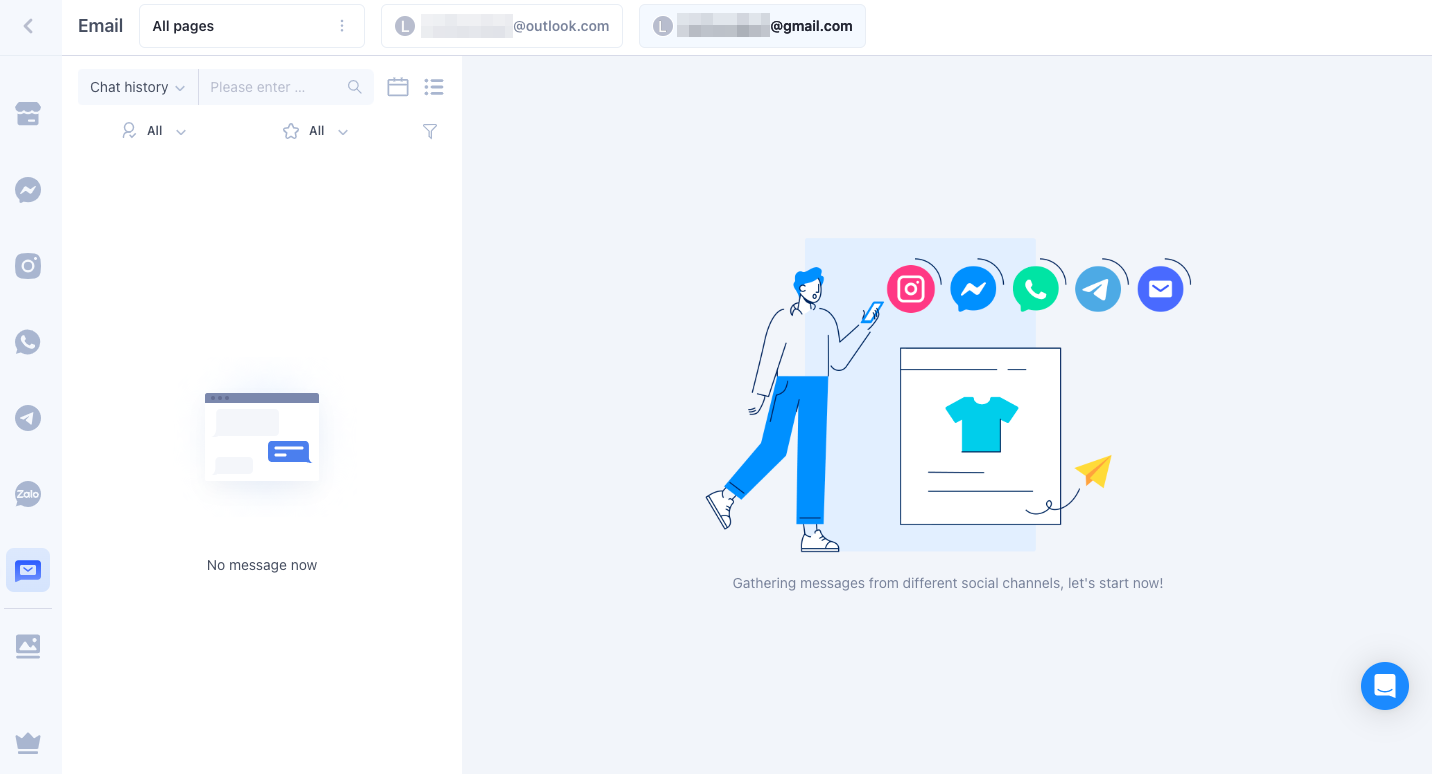This screenshot has width=1432, height=774.
Task: Open the crown premium icon in sidebar
Action: click(27, 742)
